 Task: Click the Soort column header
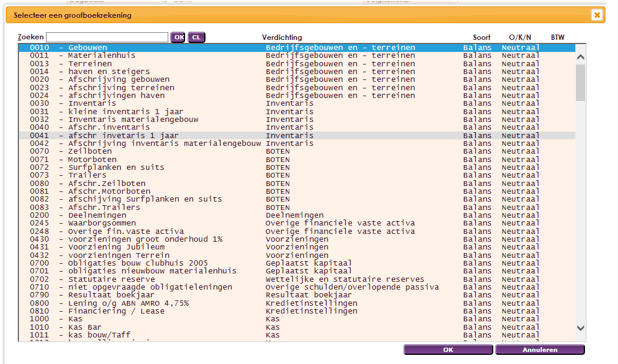click(482, 37)
